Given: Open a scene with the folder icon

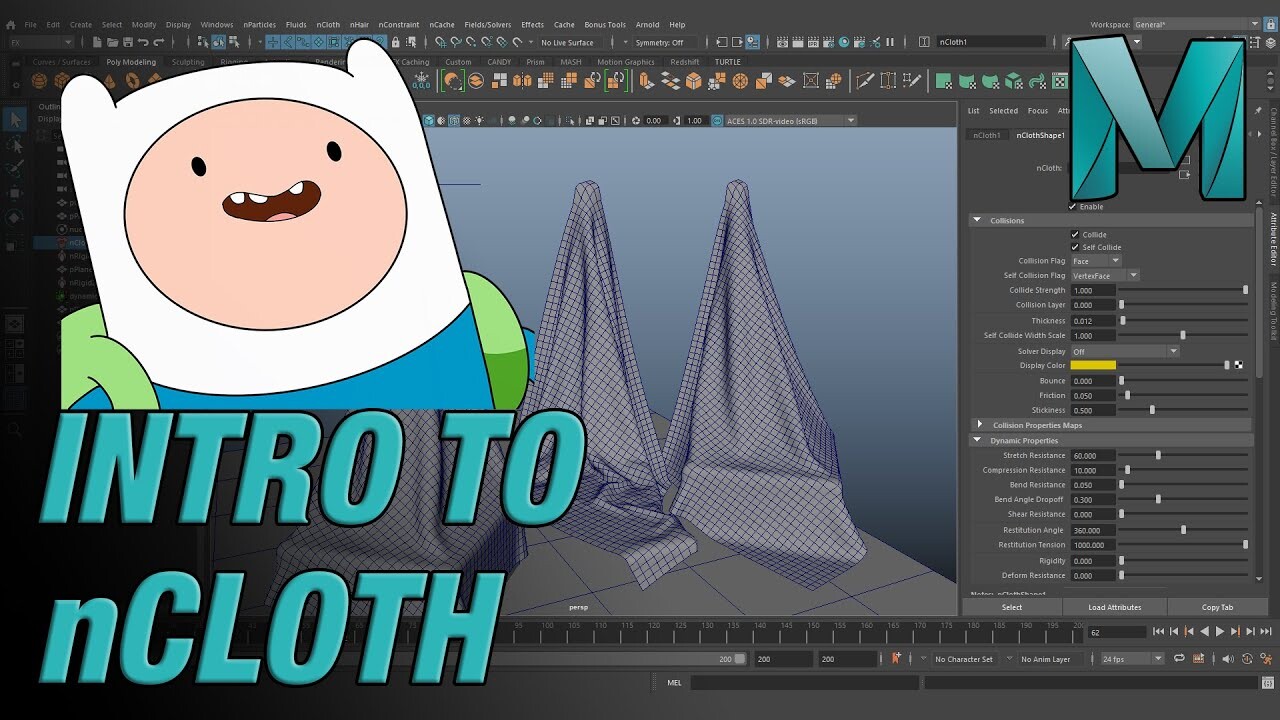Looking at the screenshot, I should point(113,42).
